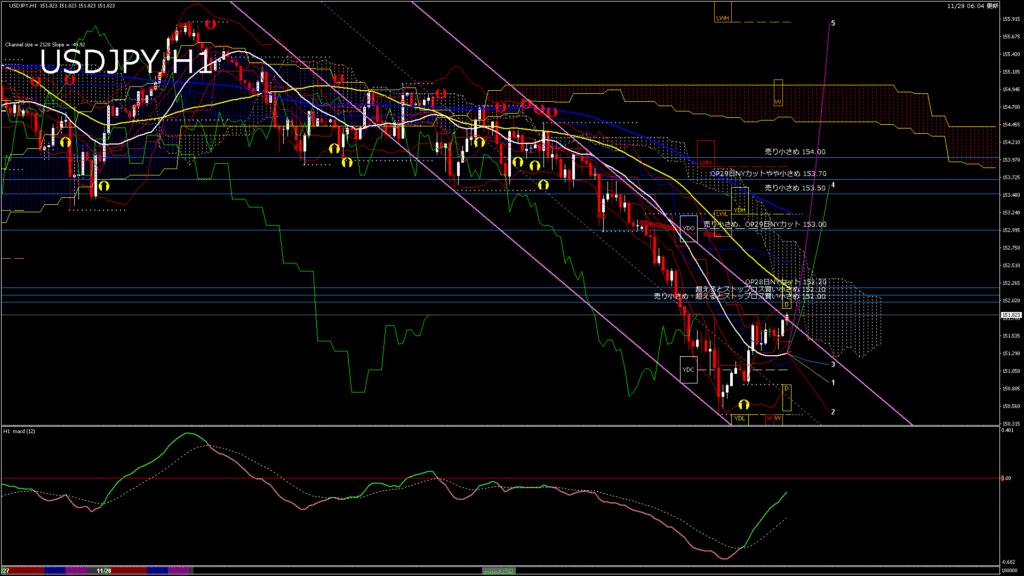Image resolution: width=1024 pixels, height=576 pixels.
Task: Click the white YDC box marker
Action: 688,370
